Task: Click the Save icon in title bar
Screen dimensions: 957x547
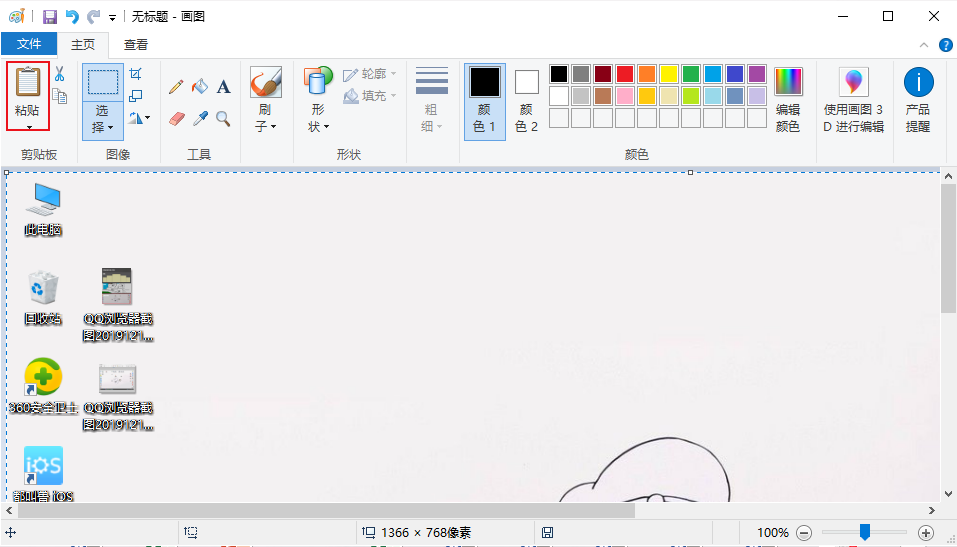Action: pyautogui.click(x=49, y=16)
